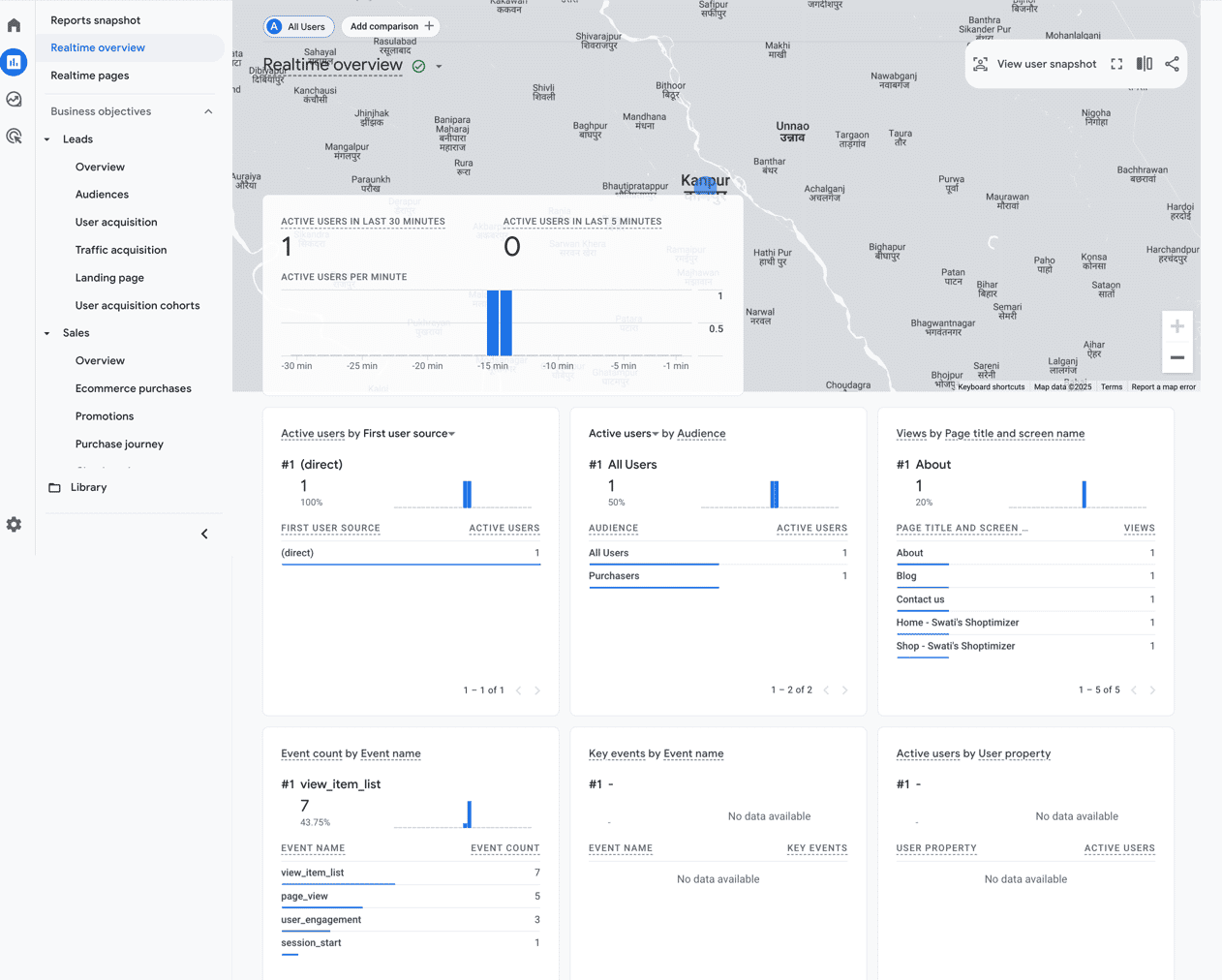Click the Add comparison button
The image size is (1222, 980).
391,26
